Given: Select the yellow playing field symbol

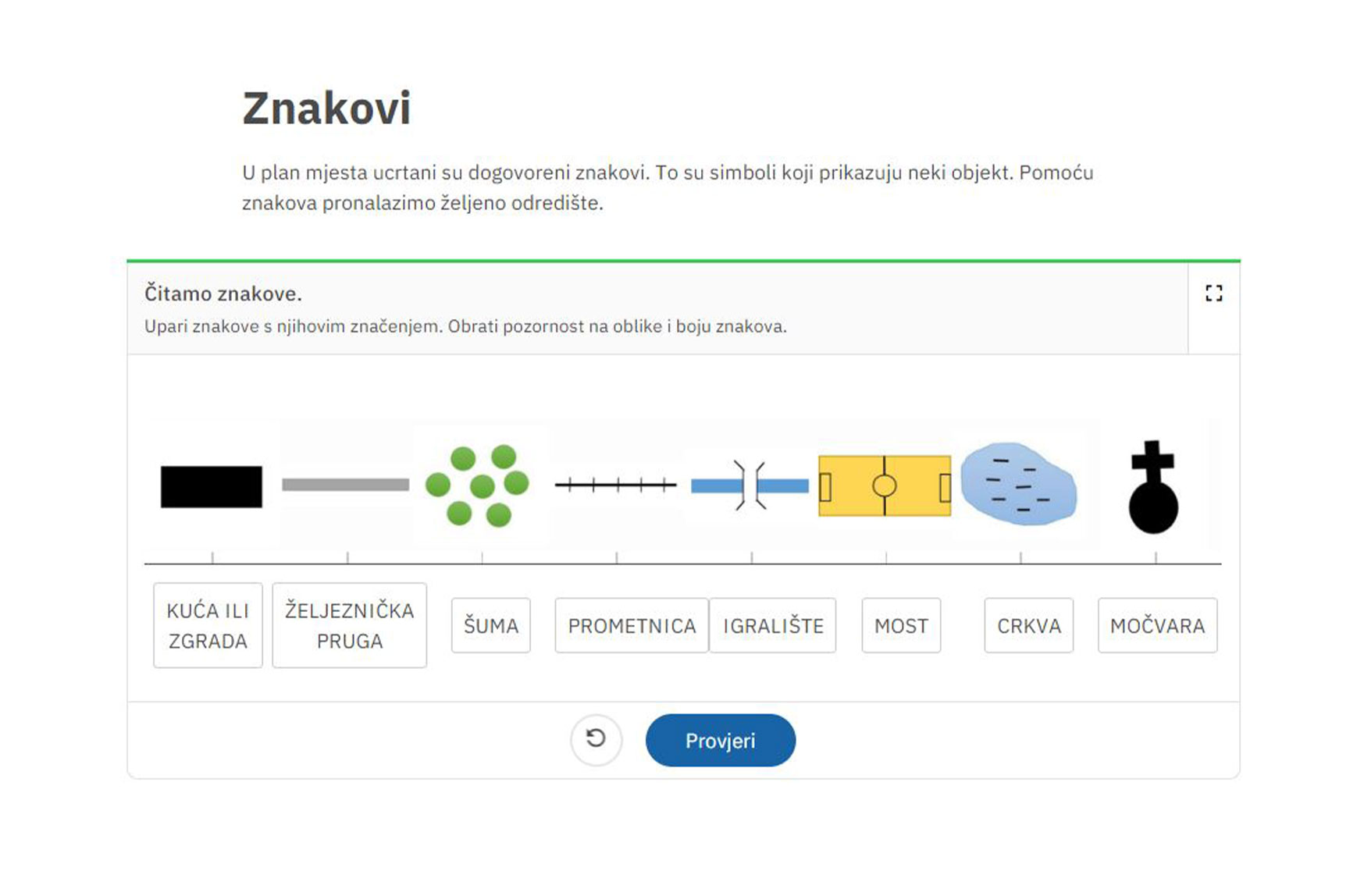Looking at the screenshot, I should tap(885, 485).
